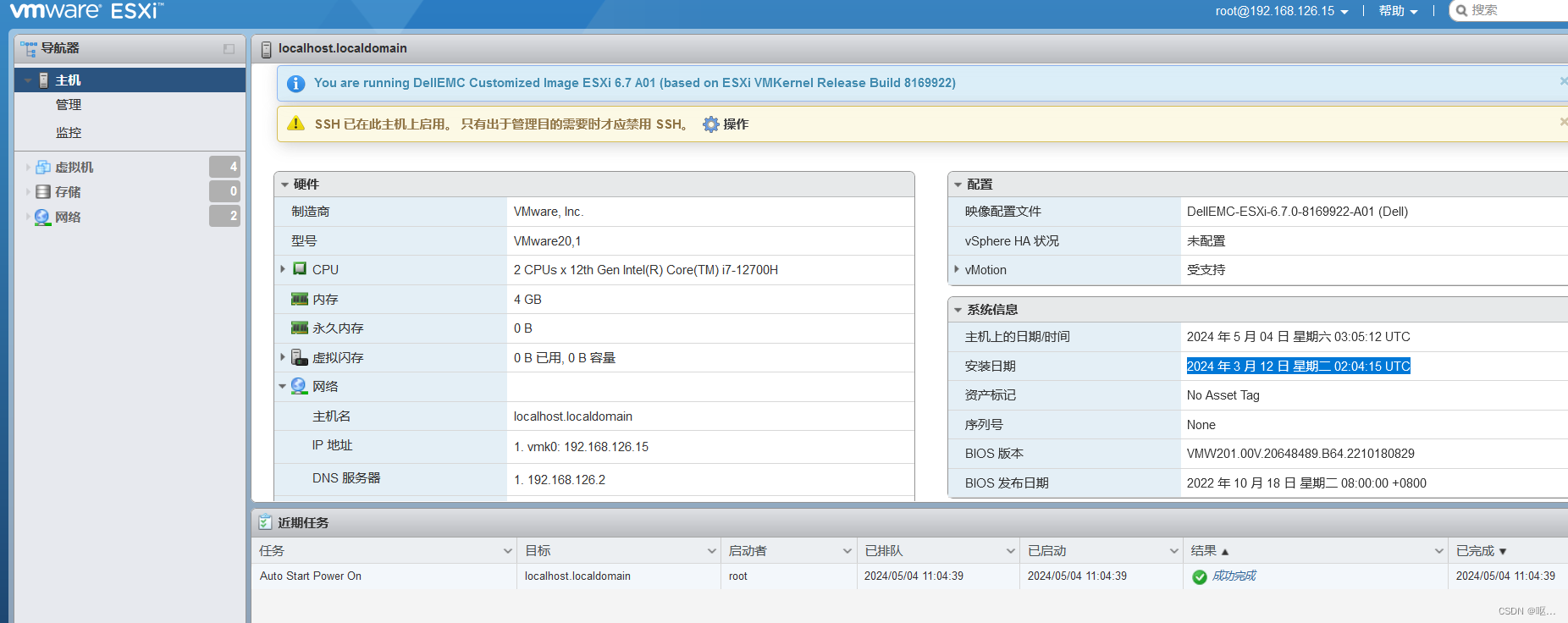This screenshot has width=1568, height=623.
Task: Dismiss the SSH warning banner
Action: click(1563, 122)
